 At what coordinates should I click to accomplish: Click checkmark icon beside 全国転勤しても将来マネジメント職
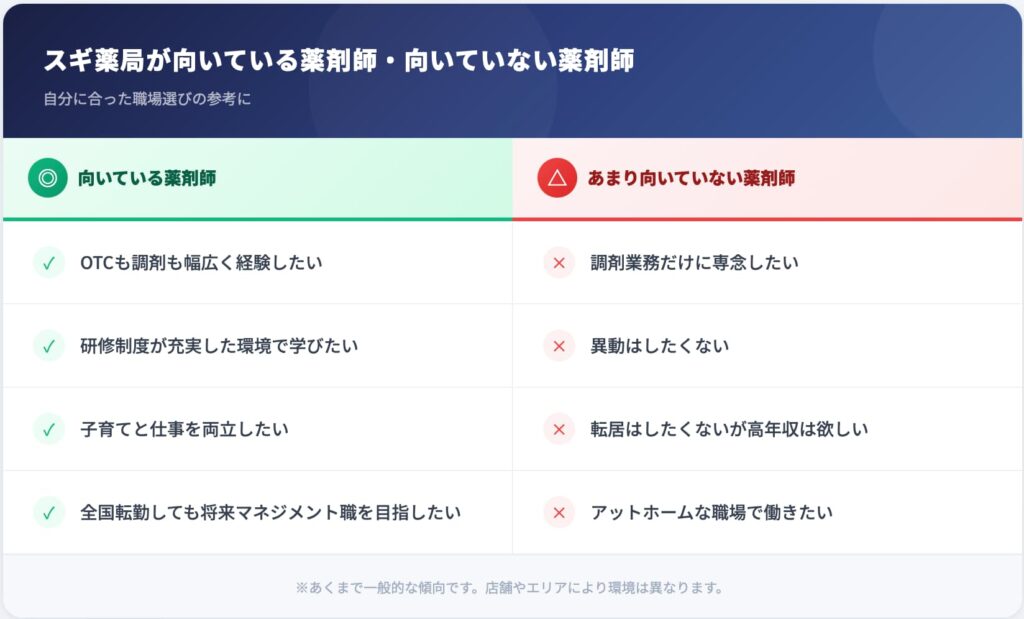[48, 513]
